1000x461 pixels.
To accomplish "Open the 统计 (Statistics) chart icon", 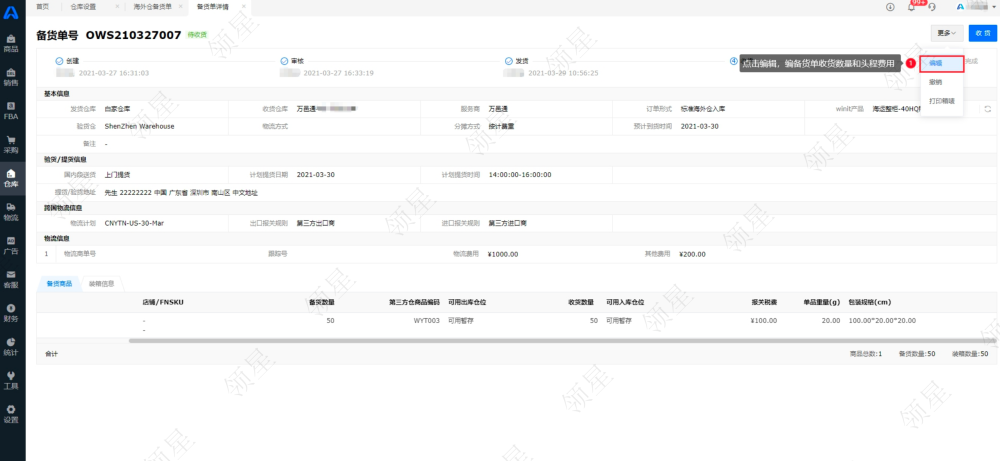I will (x=11, y=346).
